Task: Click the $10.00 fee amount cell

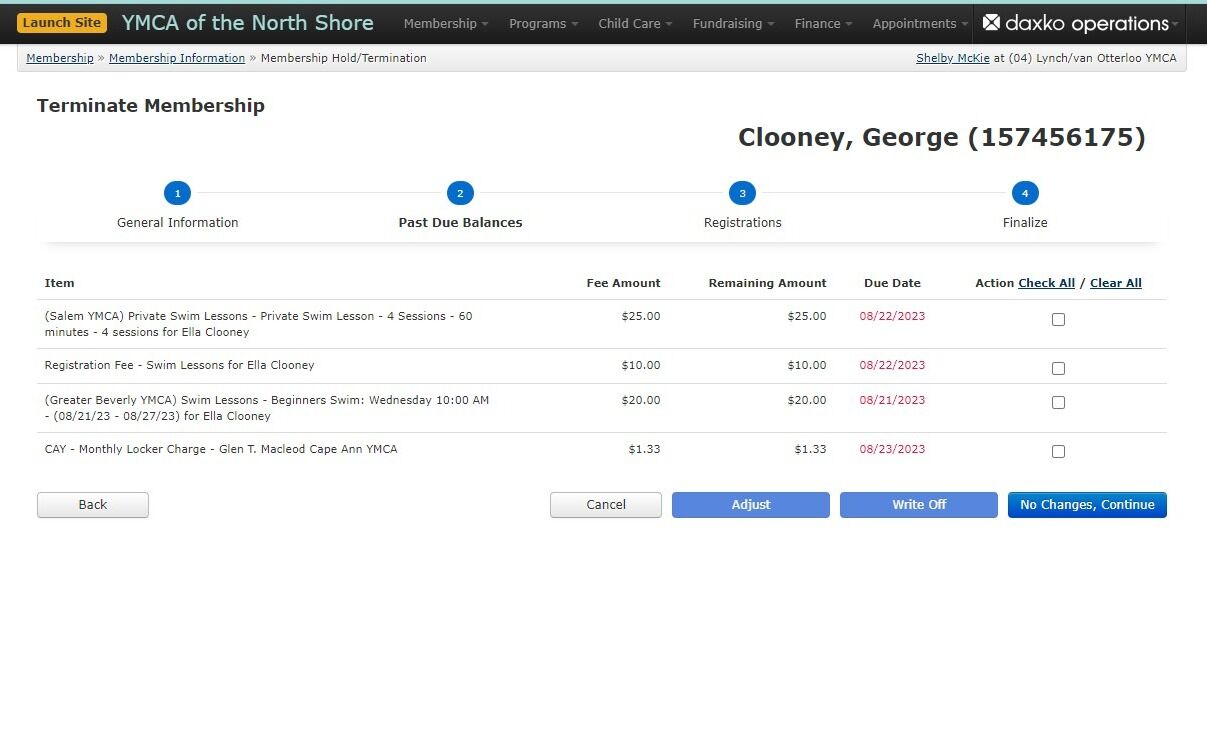Action: (x=641, y=365)
